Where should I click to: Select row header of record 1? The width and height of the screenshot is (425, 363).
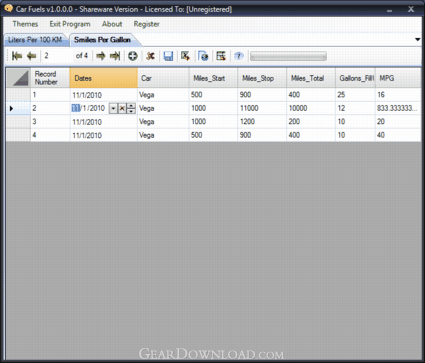click(18, 95)
